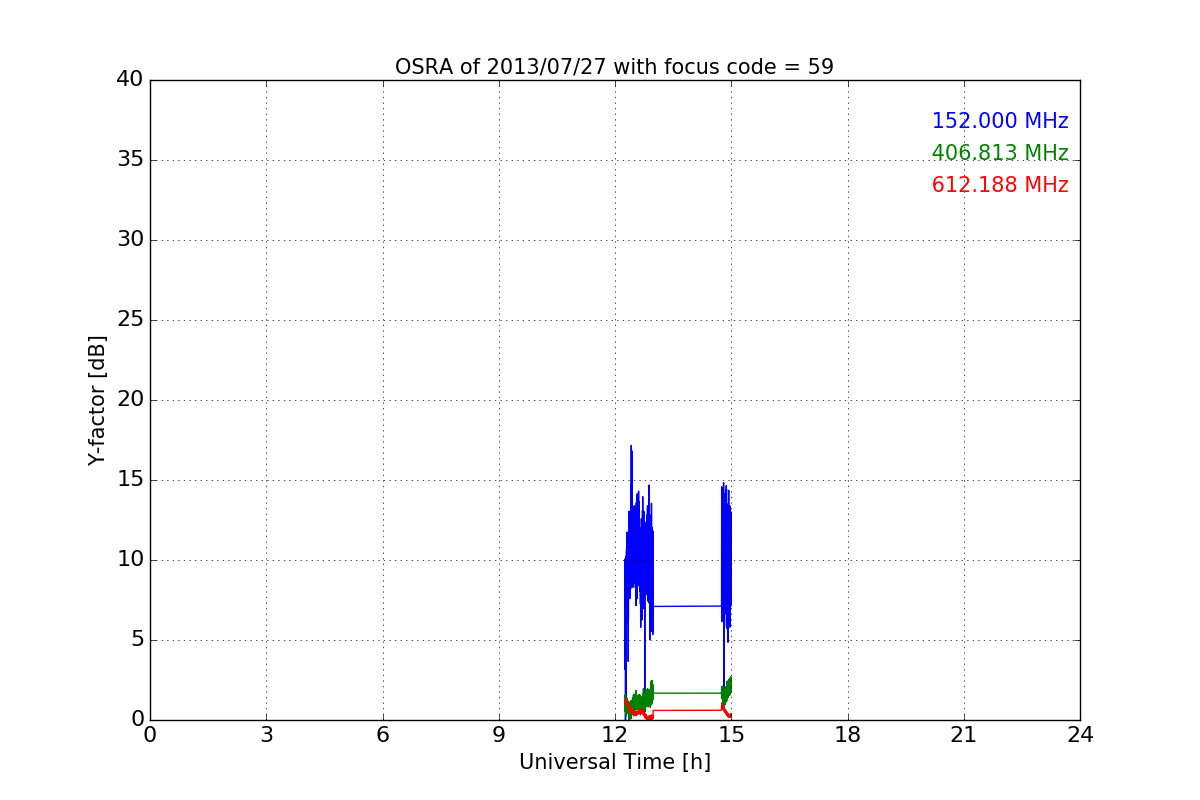Click x-axis tick label 3
The width and height of the screenshot is (1200, 800).
click(266, 735)
